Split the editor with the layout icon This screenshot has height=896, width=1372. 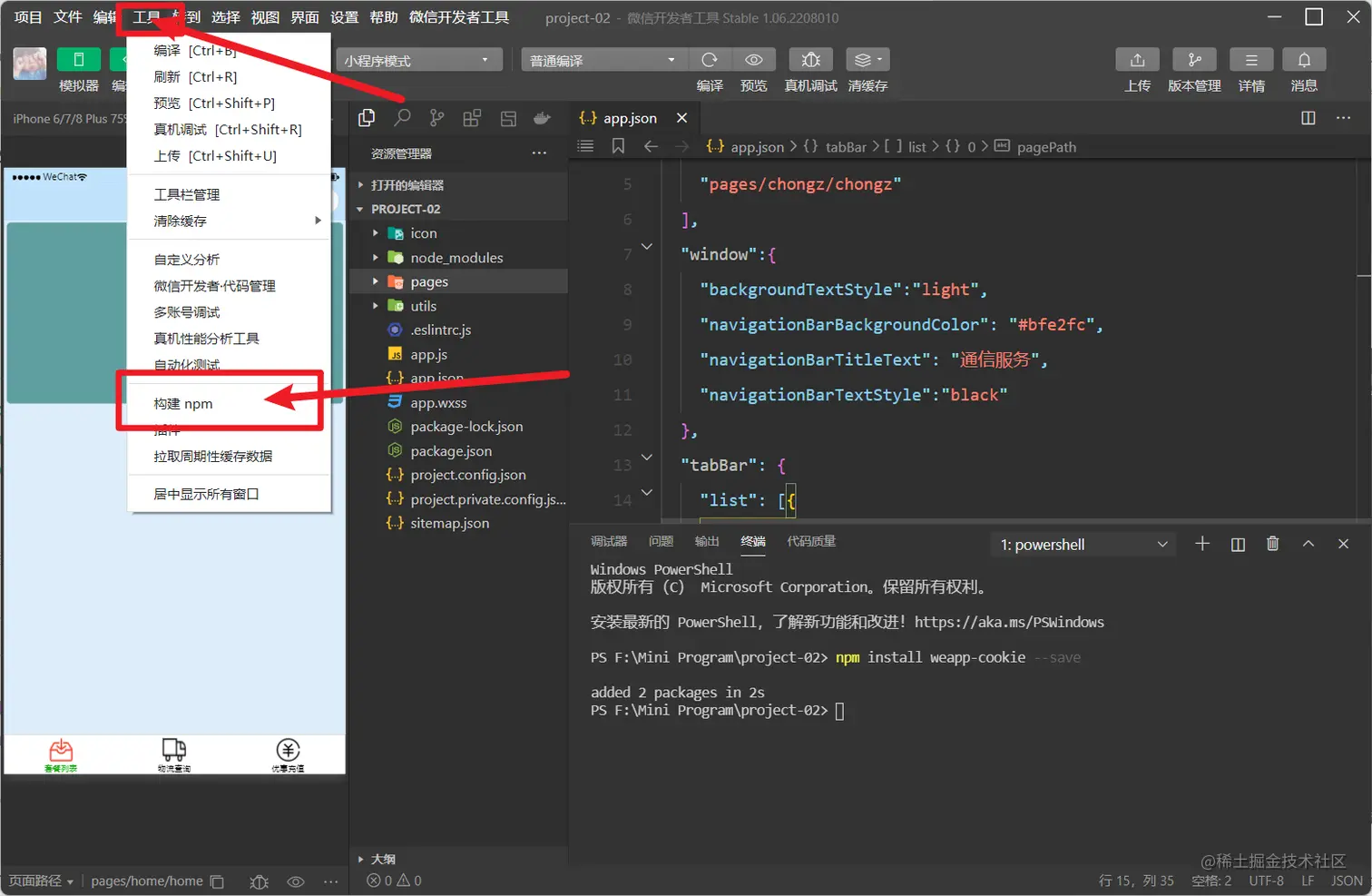[x=1308, y=118]
